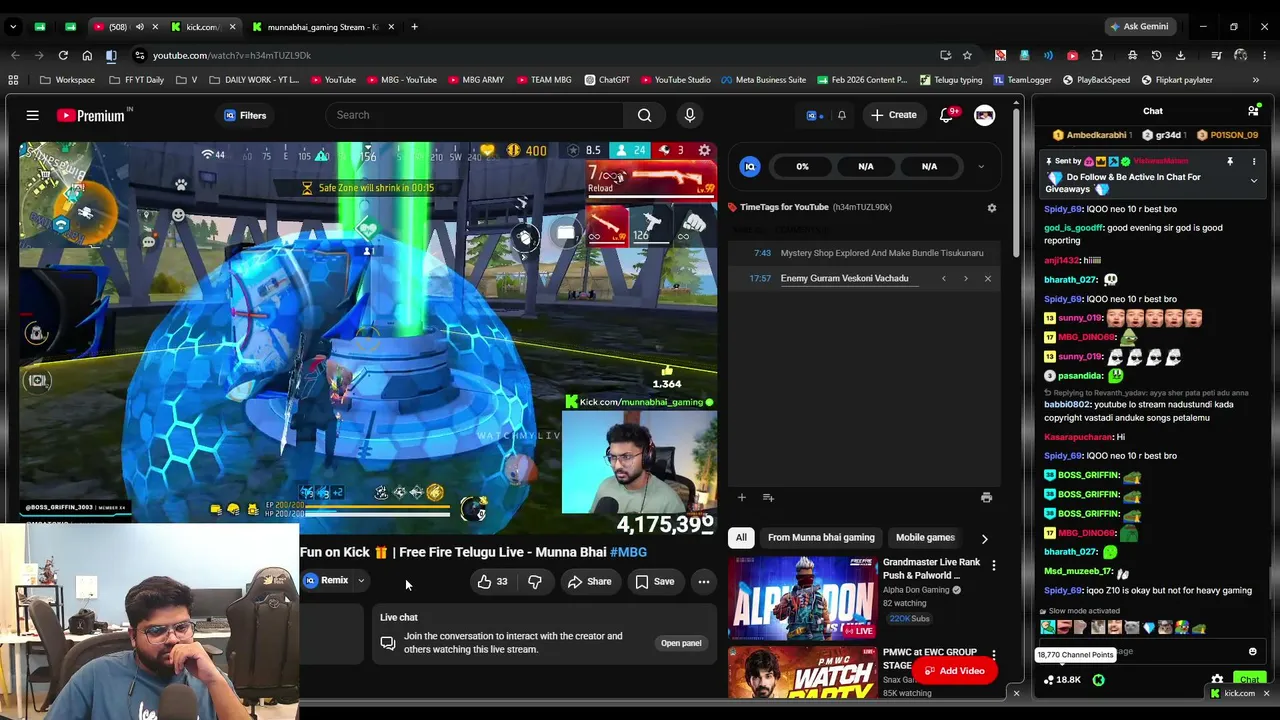Show more category chips with the arrow

(984, 539)
